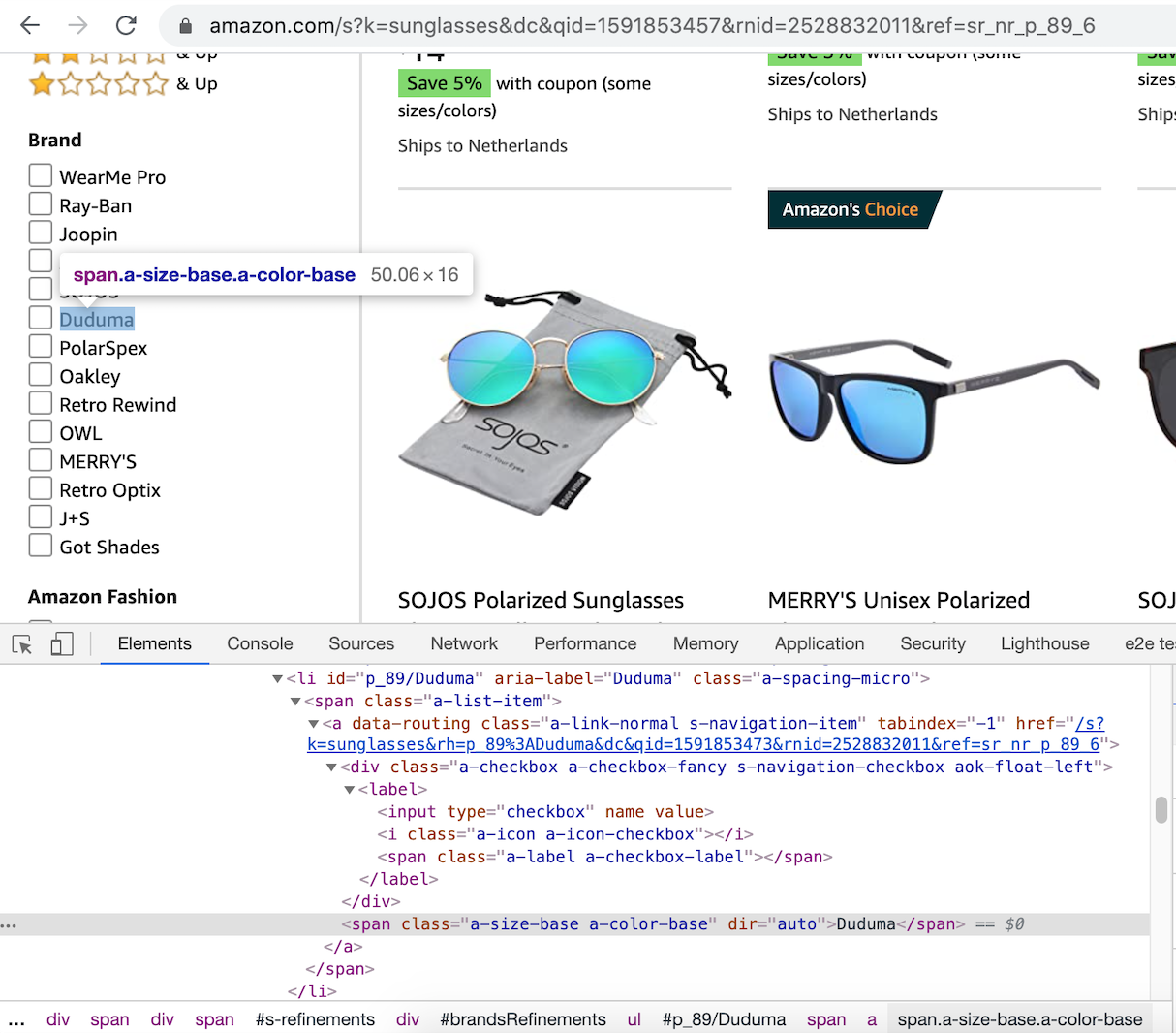Check the OWL brand checkbox
Screen dimensions: 1176x1033
tap(40, 431)
